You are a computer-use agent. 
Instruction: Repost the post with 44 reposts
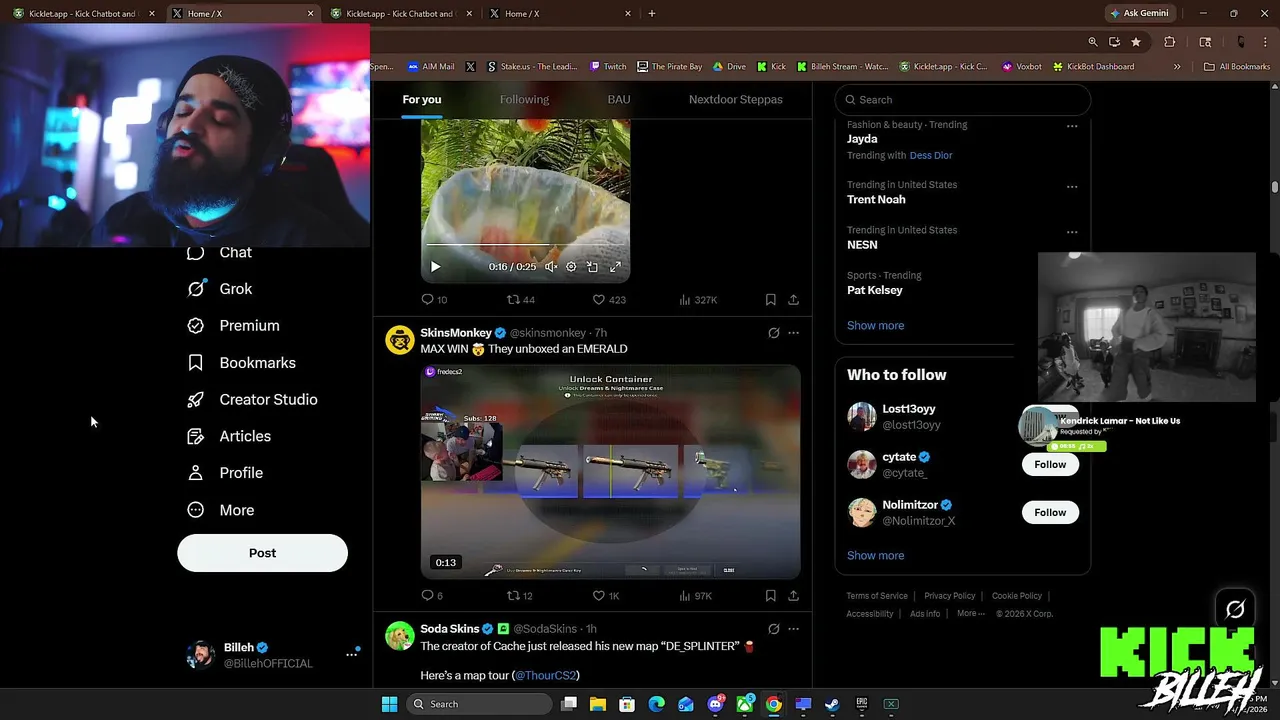(x=520, y=300)
